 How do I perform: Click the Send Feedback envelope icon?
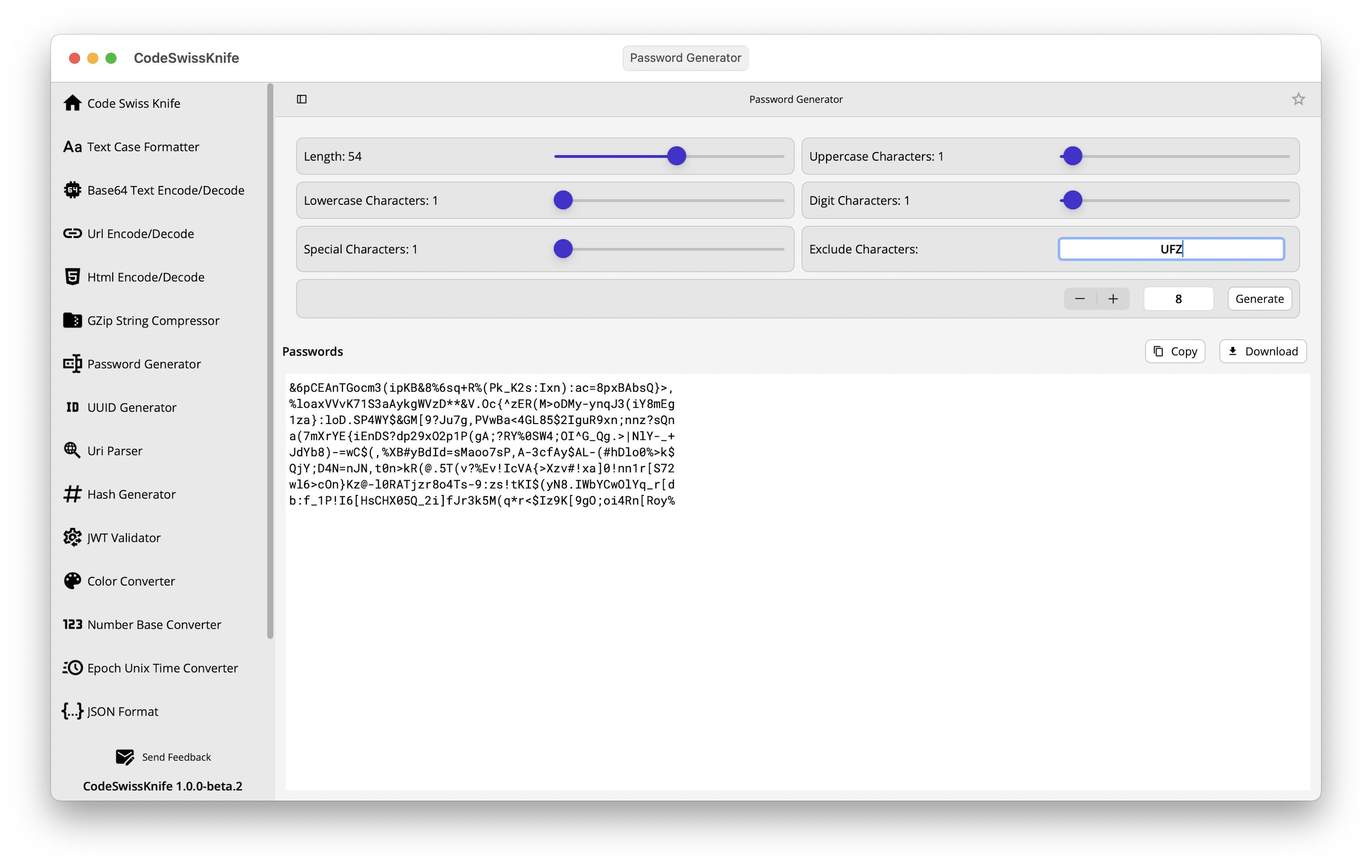pos(125,757)
